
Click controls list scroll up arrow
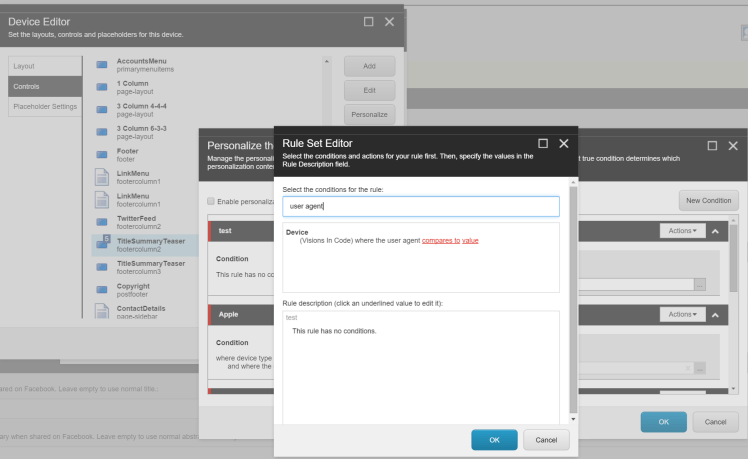(327, 61)
